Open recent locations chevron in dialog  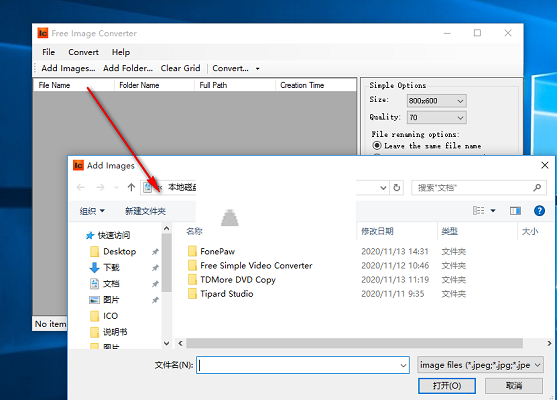coord(116,187)
